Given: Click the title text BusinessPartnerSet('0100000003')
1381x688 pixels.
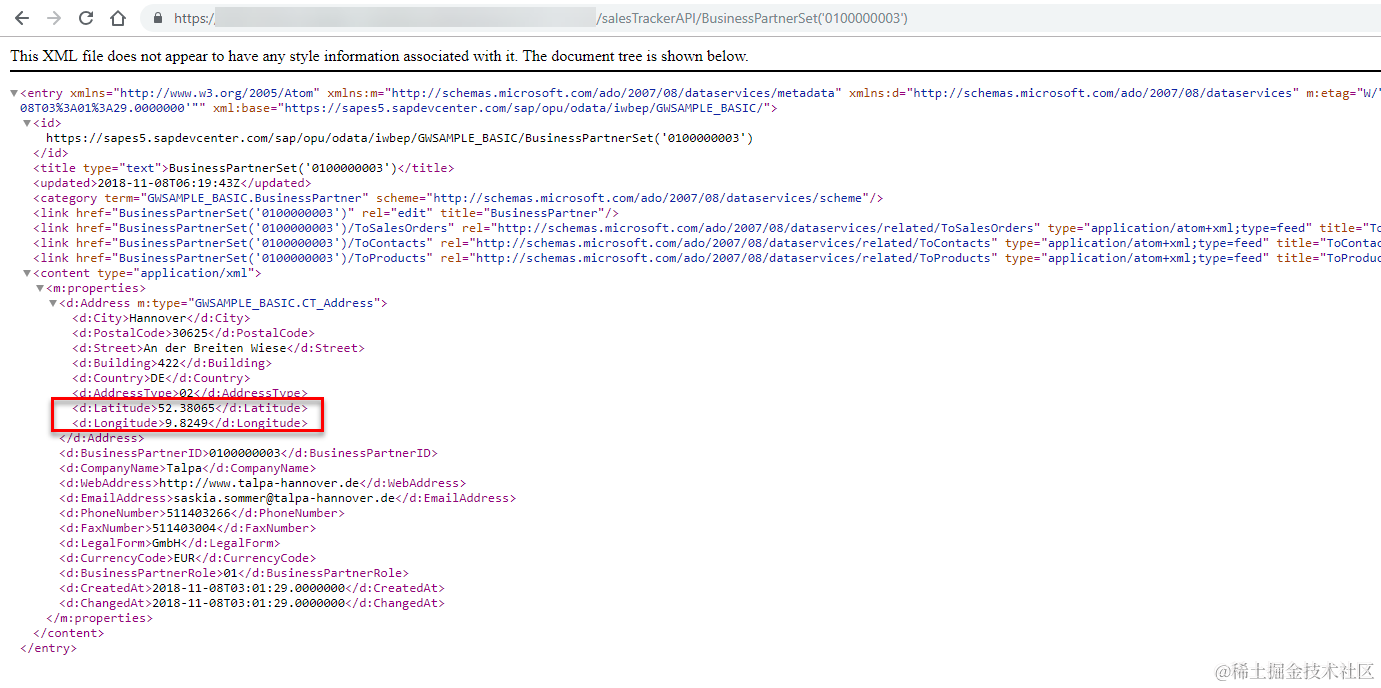Looking at the screenshot, I should tap(283, 168).
